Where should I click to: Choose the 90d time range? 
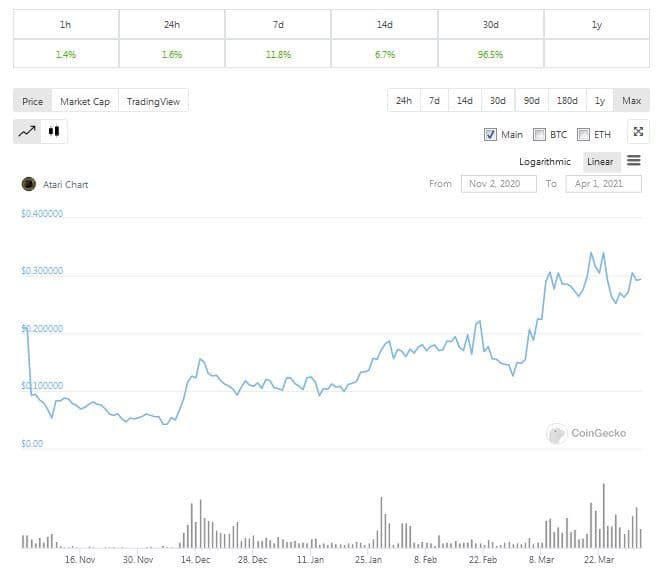click(x=531, y=101)
